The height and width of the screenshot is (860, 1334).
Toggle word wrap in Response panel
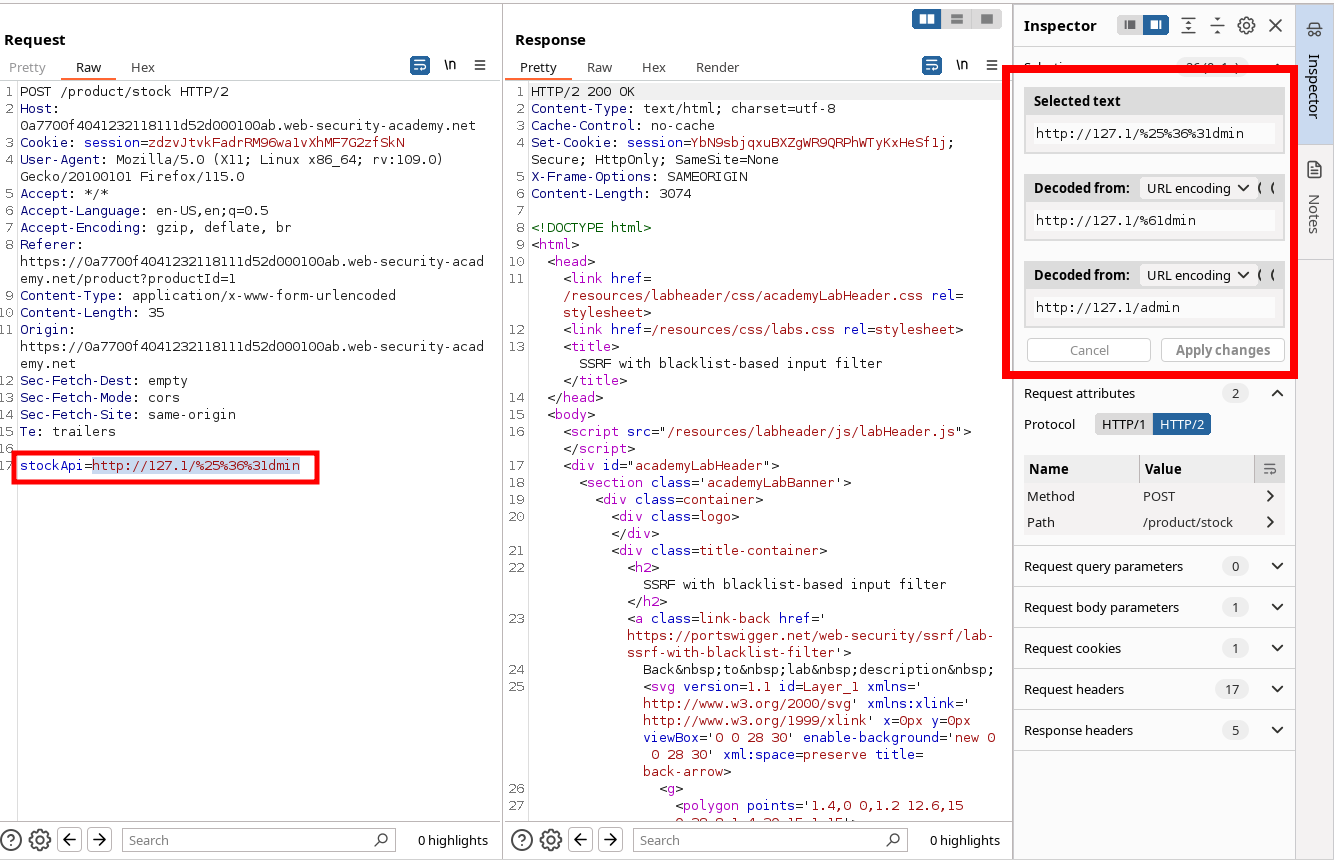pos(932,65)
